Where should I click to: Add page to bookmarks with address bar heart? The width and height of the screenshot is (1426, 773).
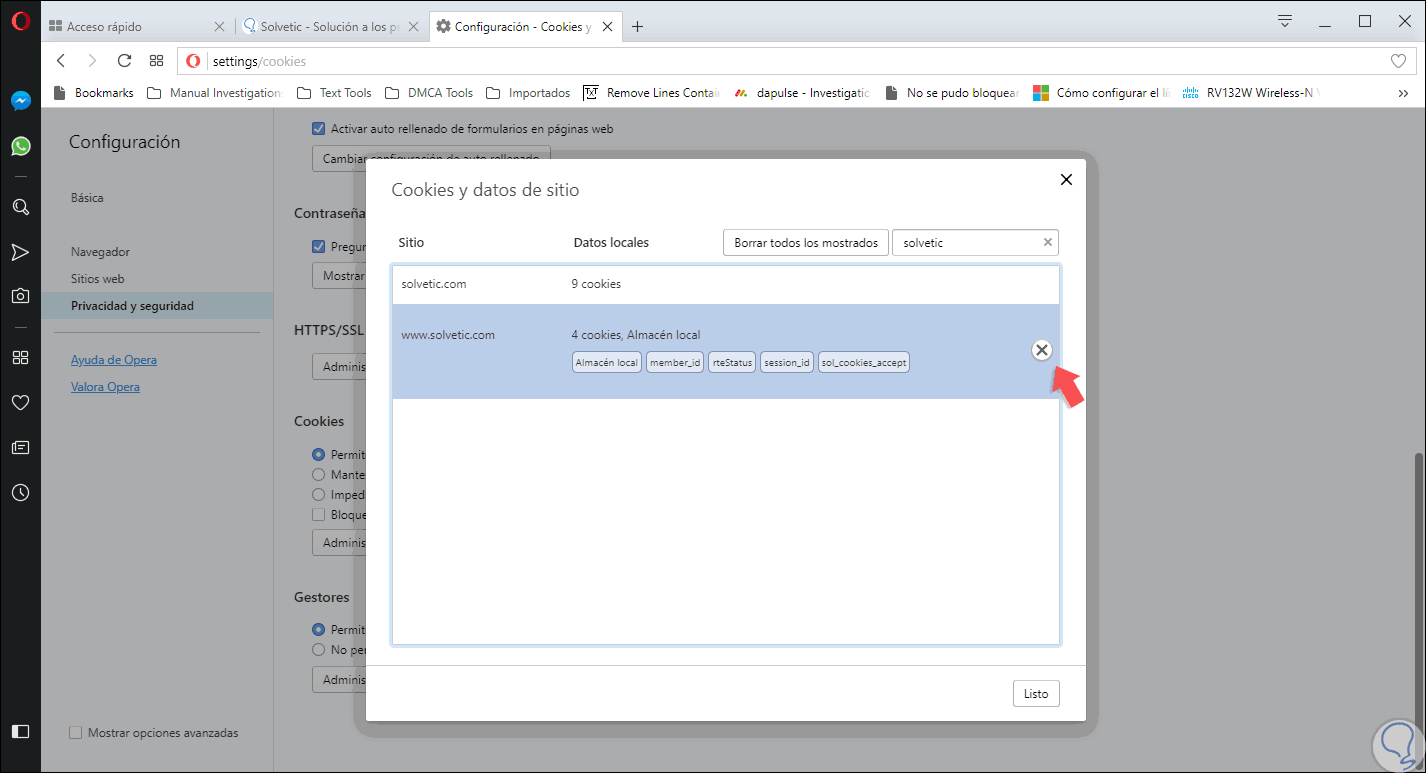point(1398,61)
